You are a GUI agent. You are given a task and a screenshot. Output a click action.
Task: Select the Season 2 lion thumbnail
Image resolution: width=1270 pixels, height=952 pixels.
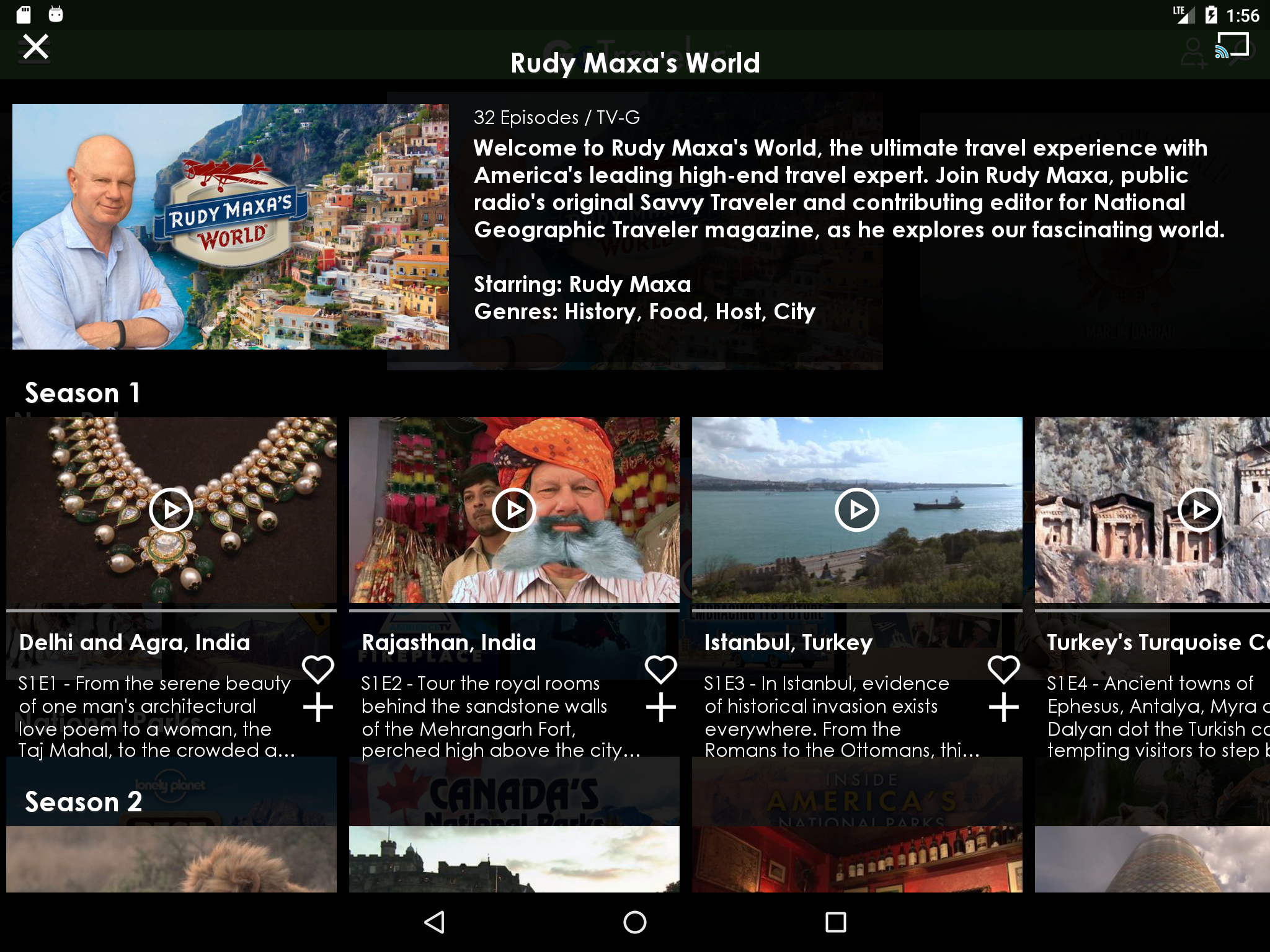tap(171, 859)
